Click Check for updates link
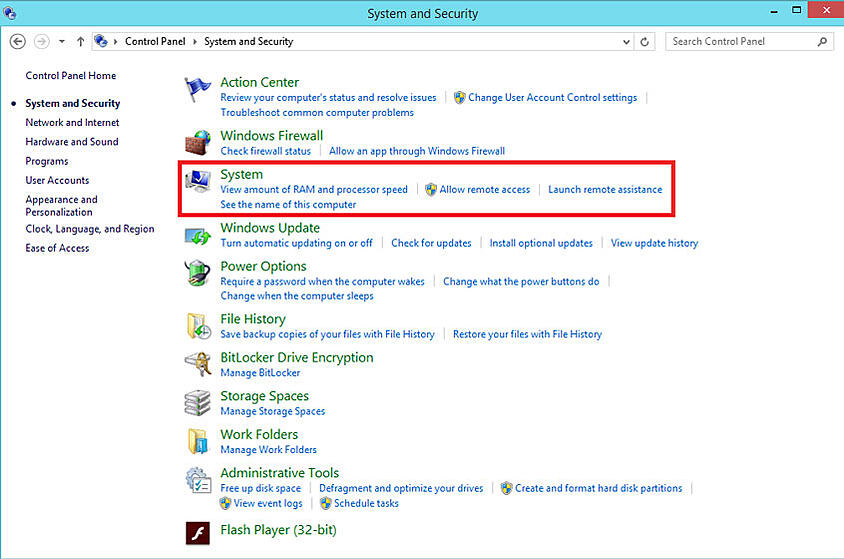The image size is (844, 559). tap(431, 243)
